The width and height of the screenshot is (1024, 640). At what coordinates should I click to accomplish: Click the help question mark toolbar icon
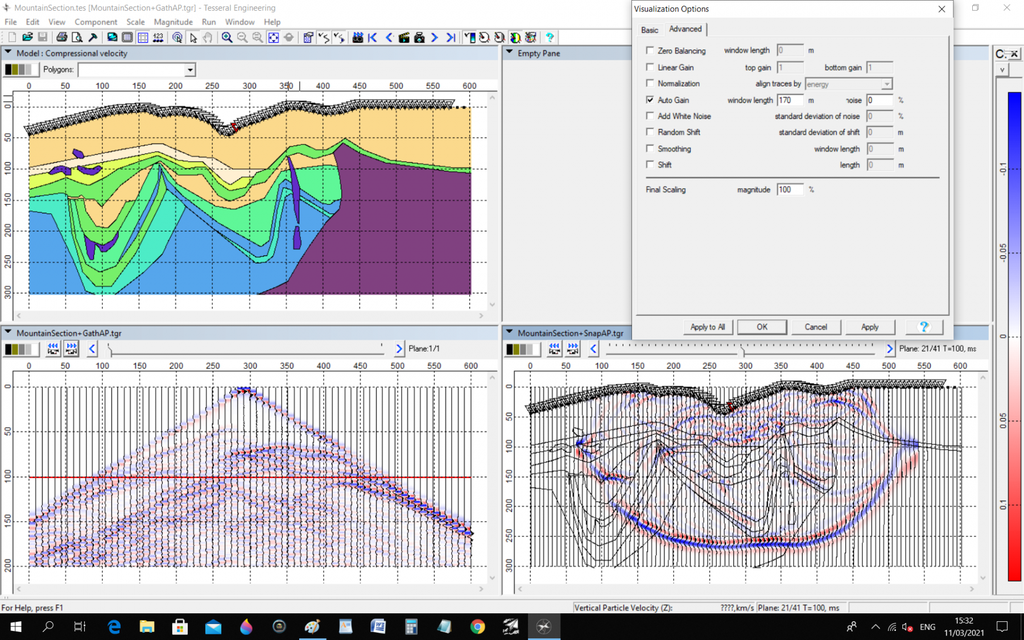click(549, 37)
